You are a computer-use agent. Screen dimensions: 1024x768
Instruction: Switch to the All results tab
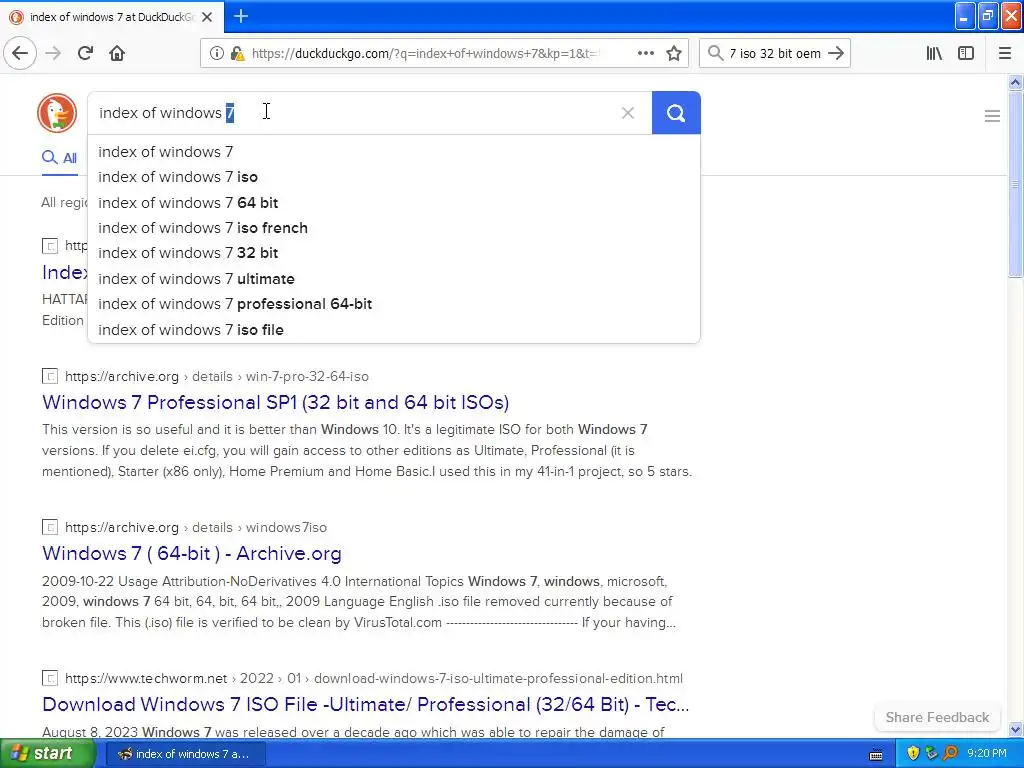pos(59,158)
